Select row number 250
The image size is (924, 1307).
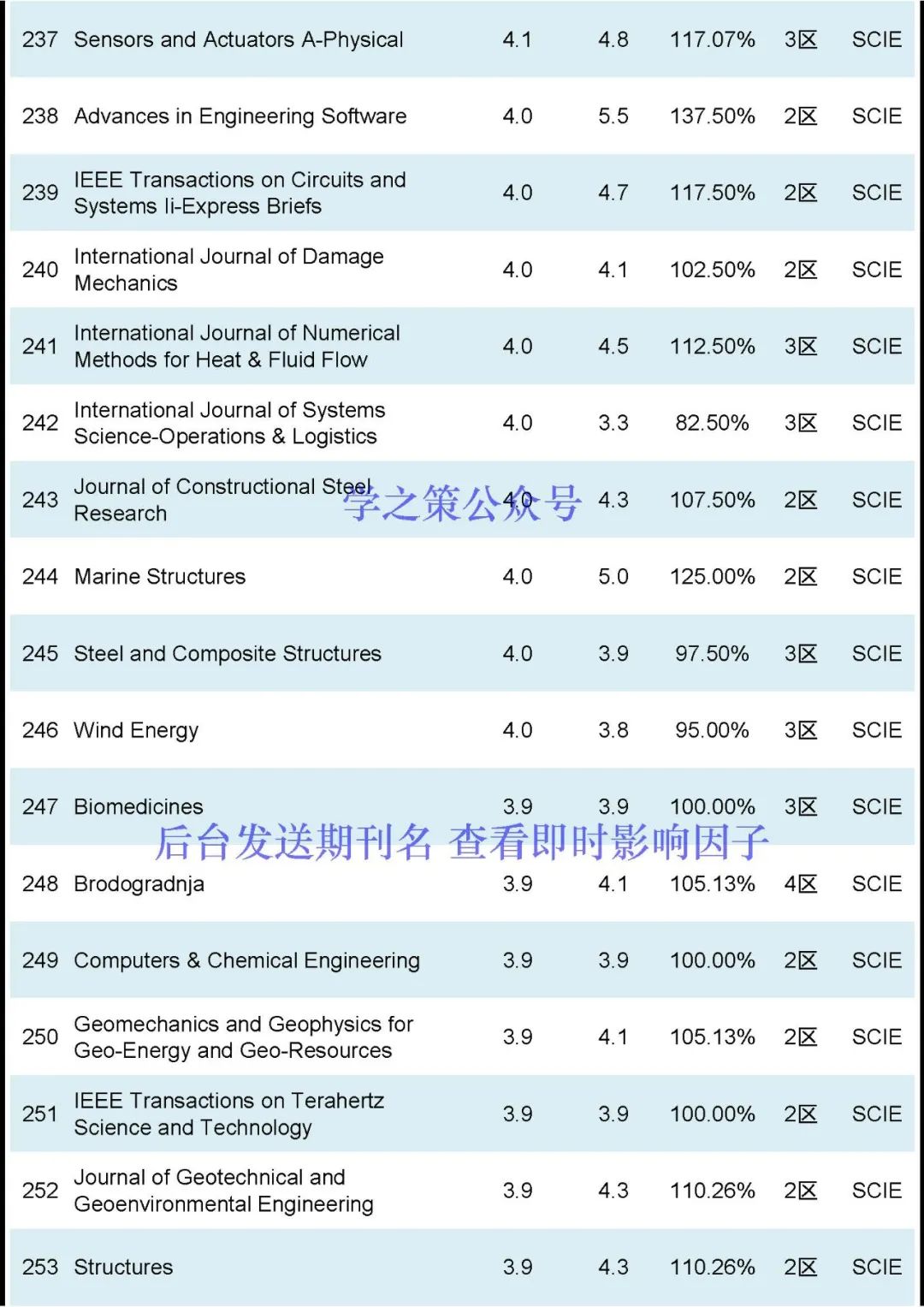pos(40,1037)
